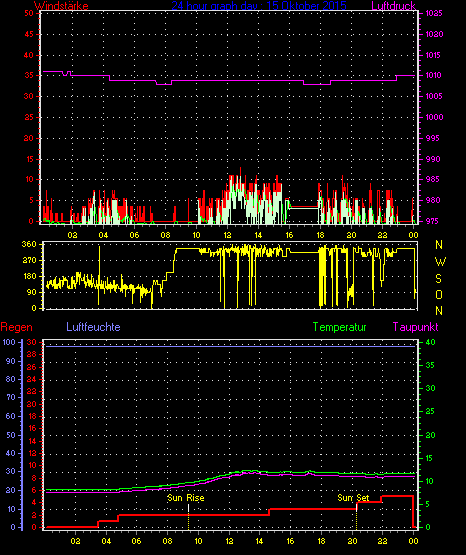Click the 25 value on green temperature axis
The image size is (466, 555).
coord(430,412)
